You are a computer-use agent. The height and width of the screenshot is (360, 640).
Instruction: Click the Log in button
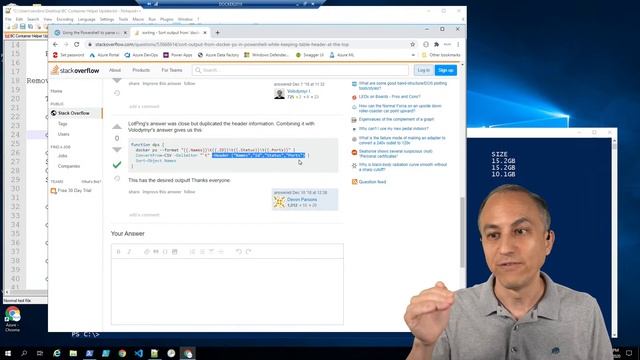point(424,70)
